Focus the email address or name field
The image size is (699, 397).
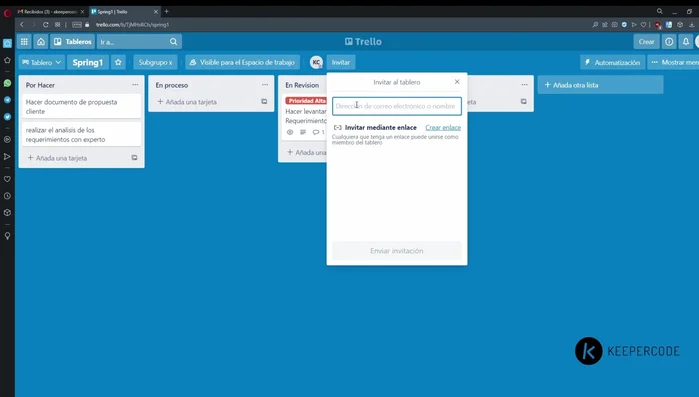click(397, 106)
